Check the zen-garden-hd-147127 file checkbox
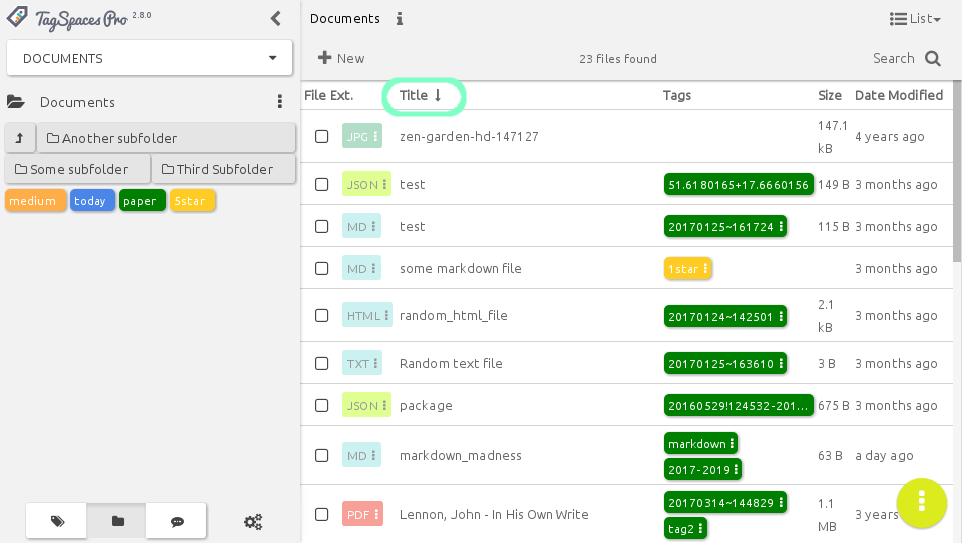 321,136
